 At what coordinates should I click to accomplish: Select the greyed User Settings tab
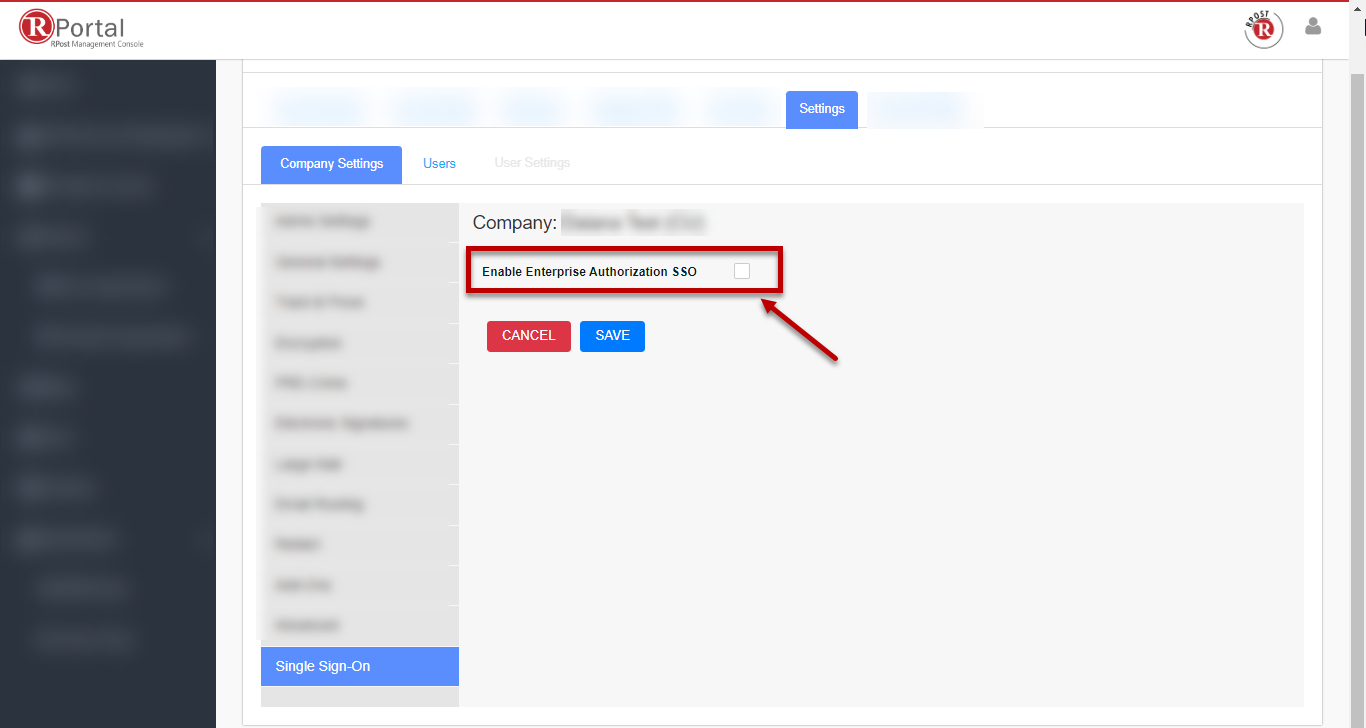point(532,163)
